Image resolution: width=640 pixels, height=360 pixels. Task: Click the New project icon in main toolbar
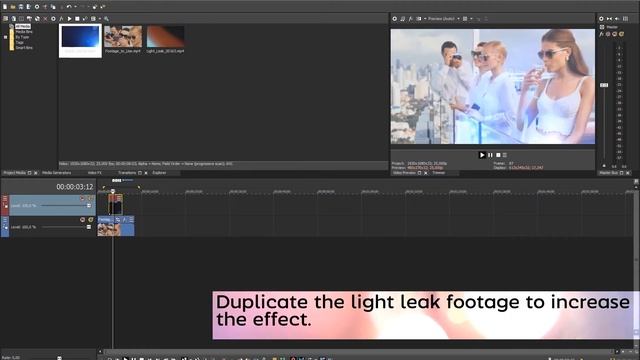[5, 7]
